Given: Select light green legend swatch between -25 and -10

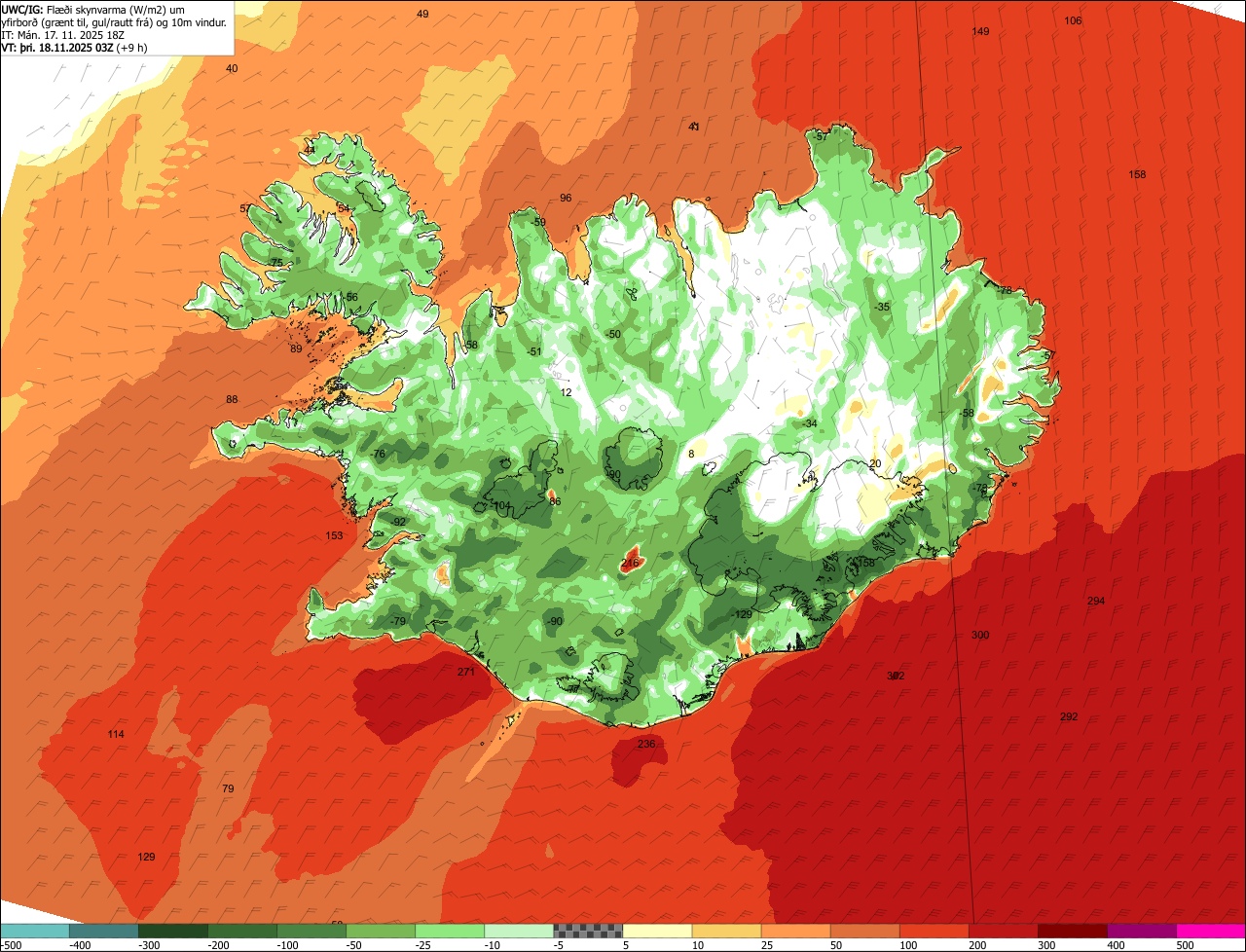Looking at the screenshot, I should pyautogui.click(x=449, y=931).
